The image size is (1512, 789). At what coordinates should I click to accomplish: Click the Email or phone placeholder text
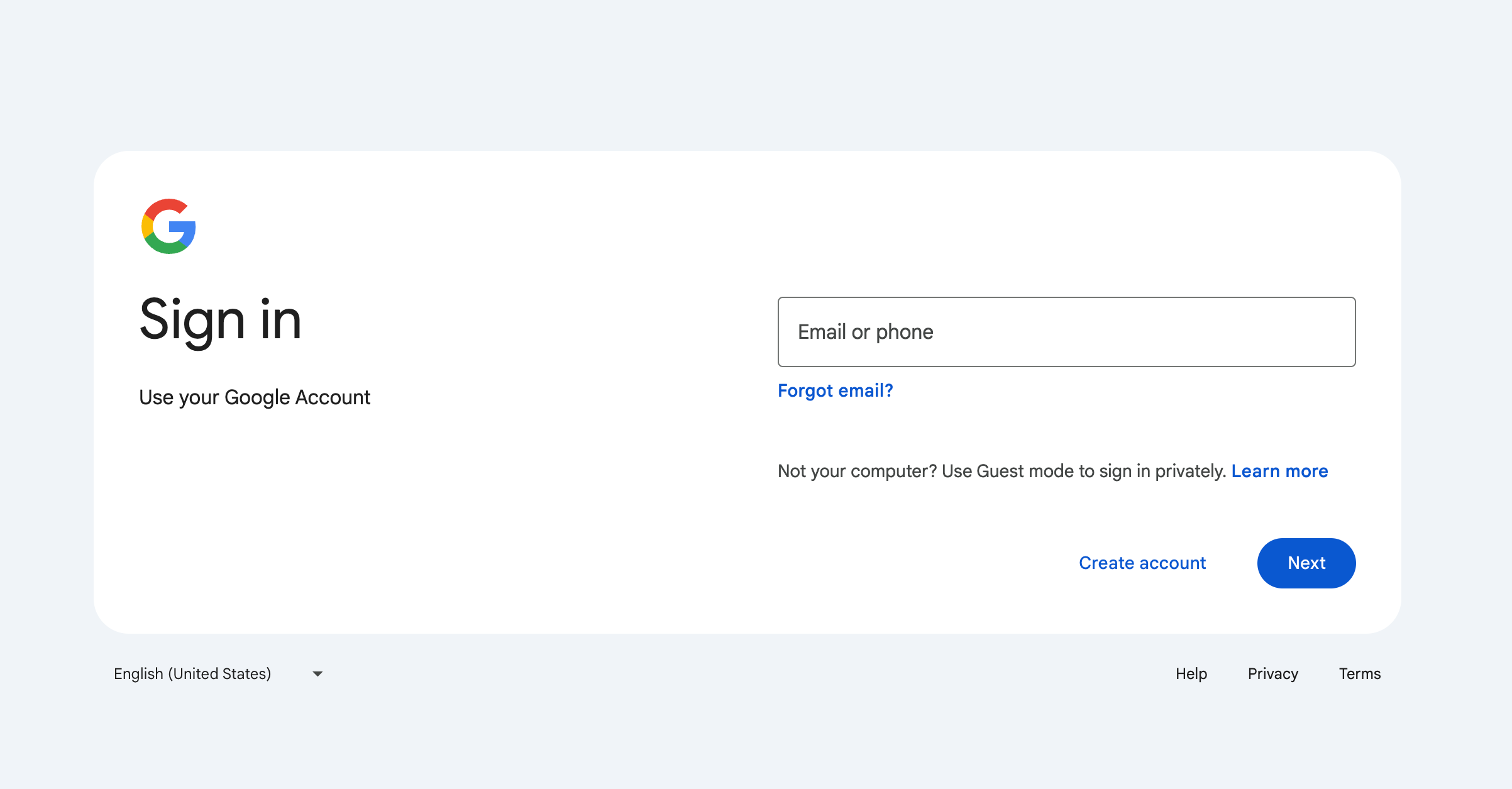click(865, 332)
